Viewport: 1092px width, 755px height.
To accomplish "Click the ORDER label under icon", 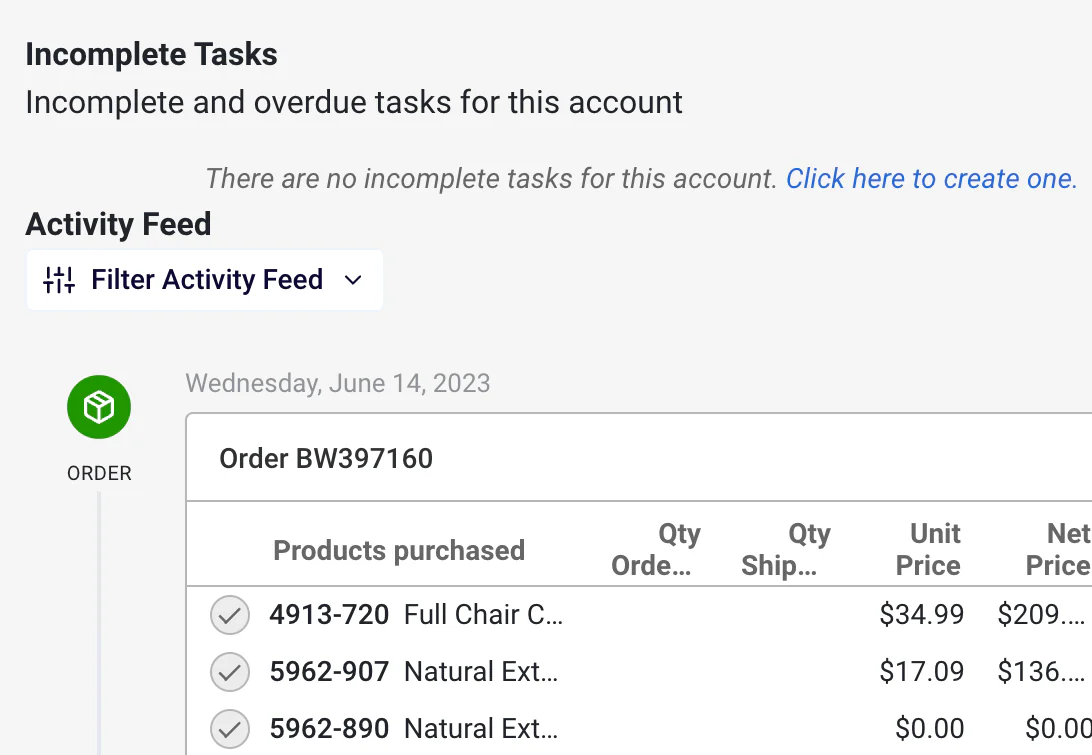I will click(x=99, y=474).
